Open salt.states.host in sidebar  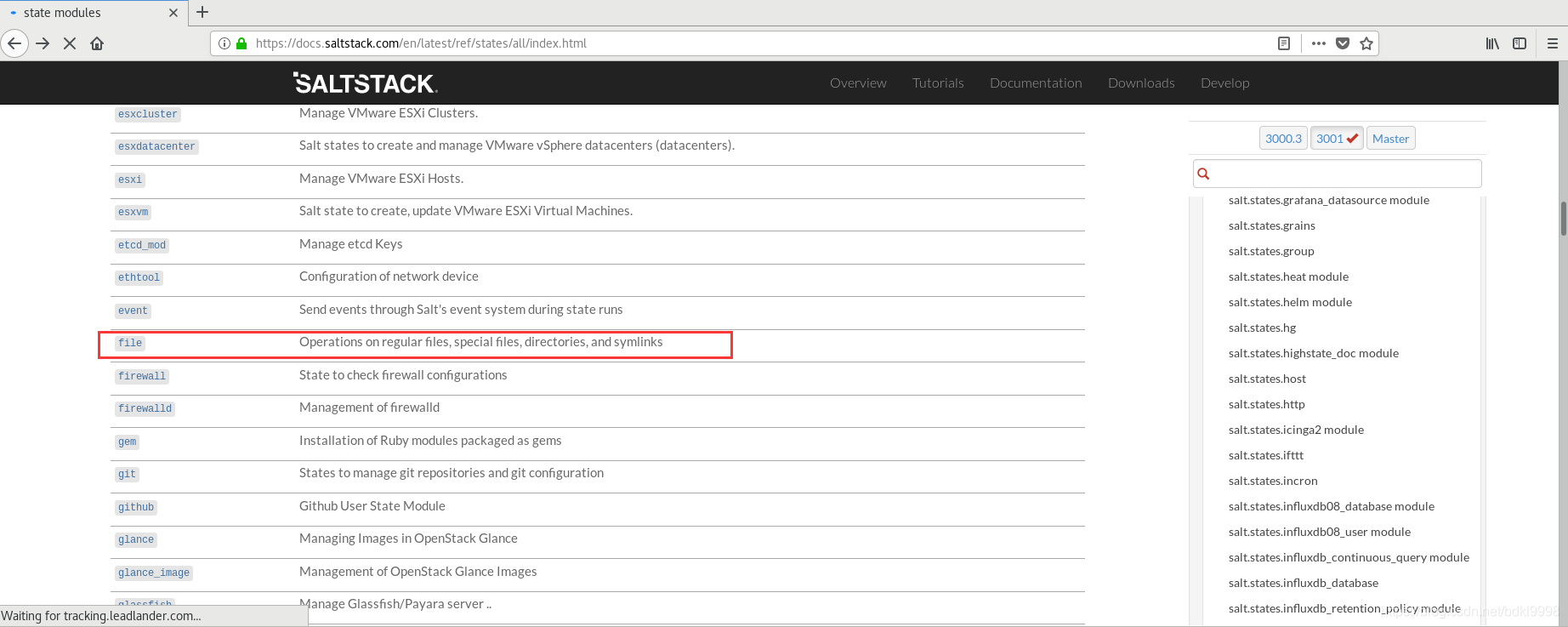1267,379
